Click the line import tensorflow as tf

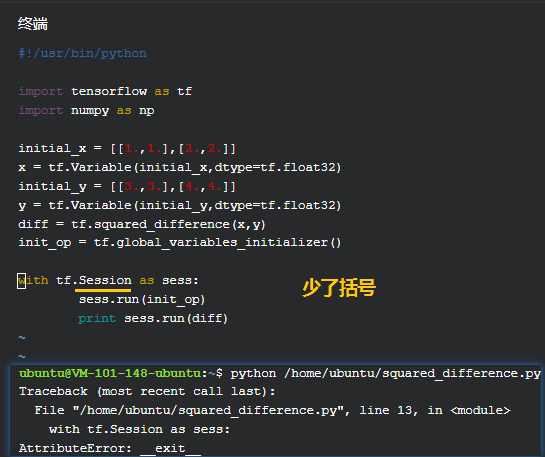point(105,91)
